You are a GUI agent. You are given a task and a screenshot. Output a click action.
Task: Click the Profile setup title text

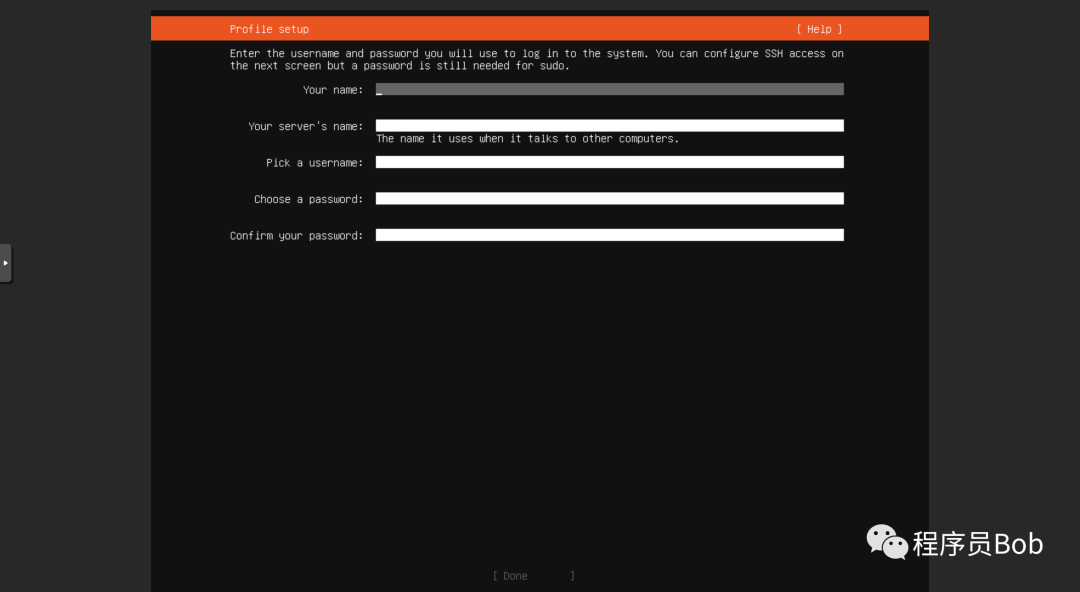click(x=269, y=29)
